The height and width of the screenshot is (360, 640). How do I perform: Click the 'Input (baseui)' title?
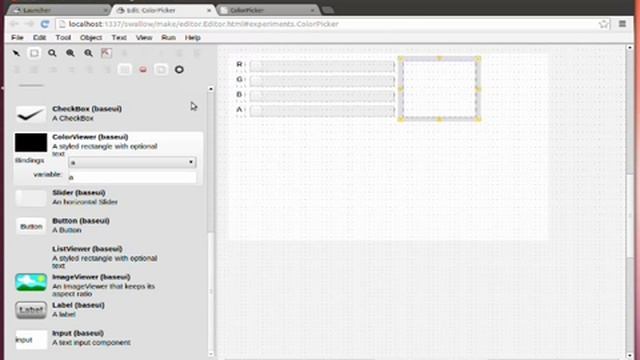click(78, 333)
